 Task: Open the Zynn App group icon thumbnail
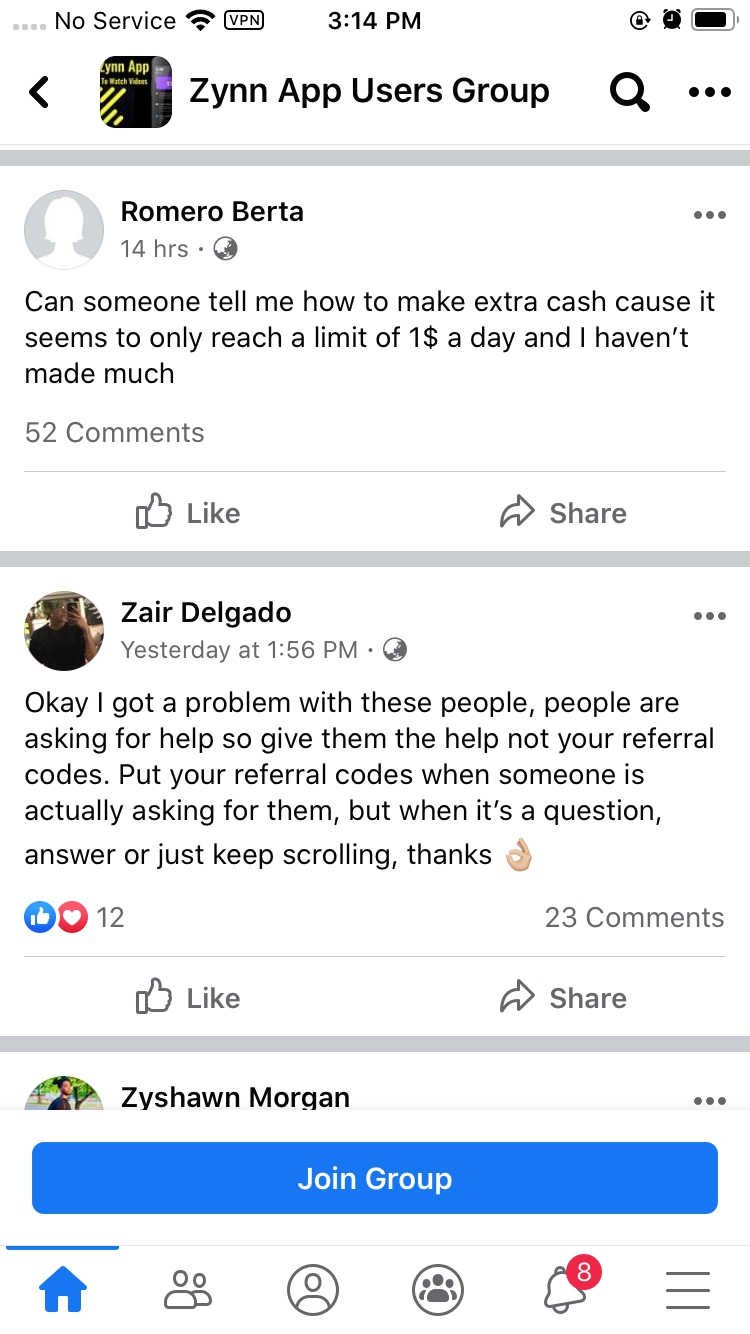tap(136, 92)
